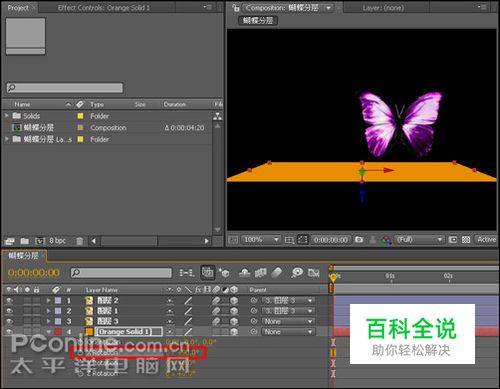Click the 8 bpc color depth button
The height and width of the screenshot is (389, 500).
[57, 241]
